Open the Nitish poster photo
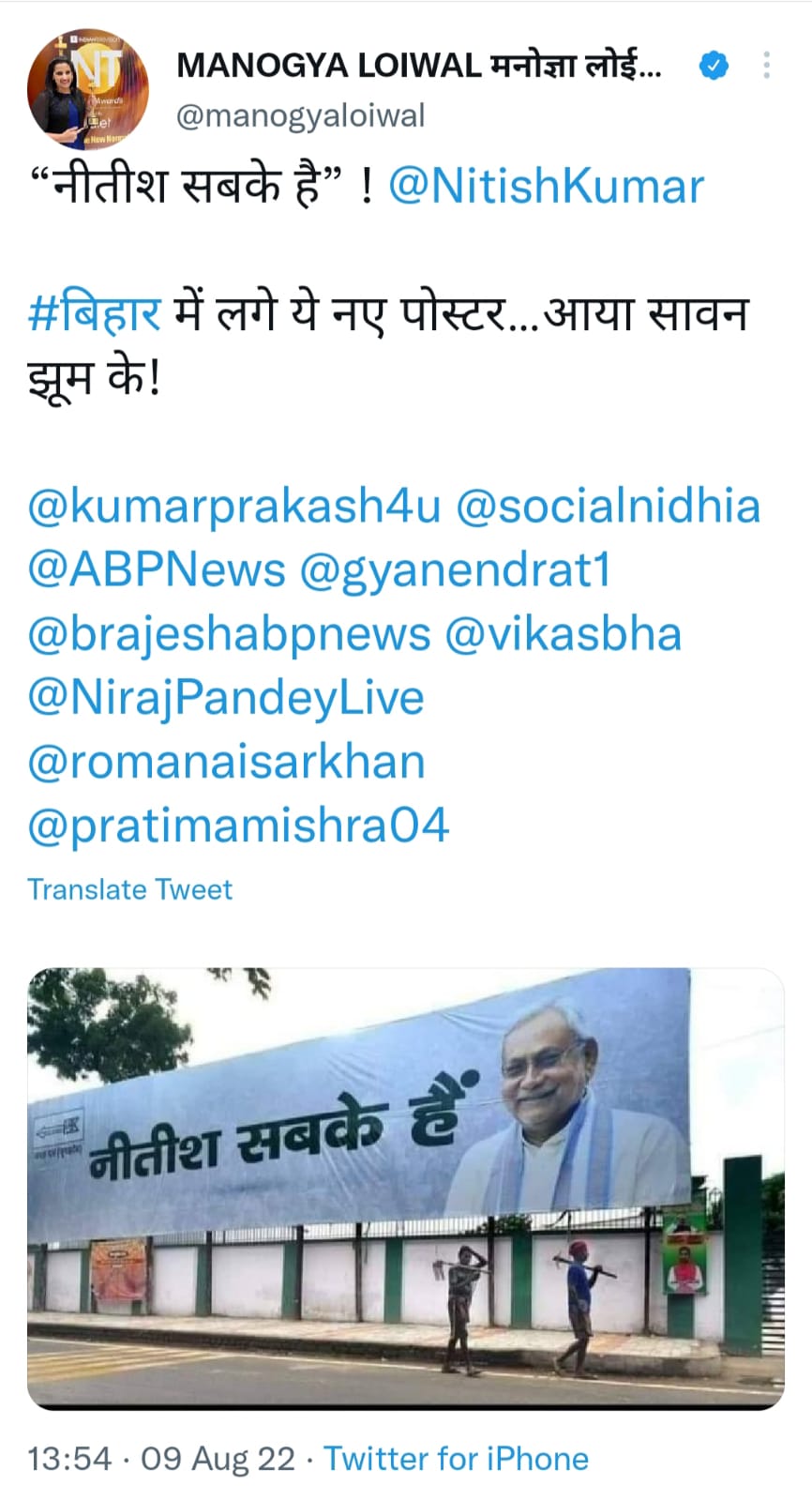The height and width of the screenshot is (1500, 812). pyautogui.click(x=406, y=1189)
